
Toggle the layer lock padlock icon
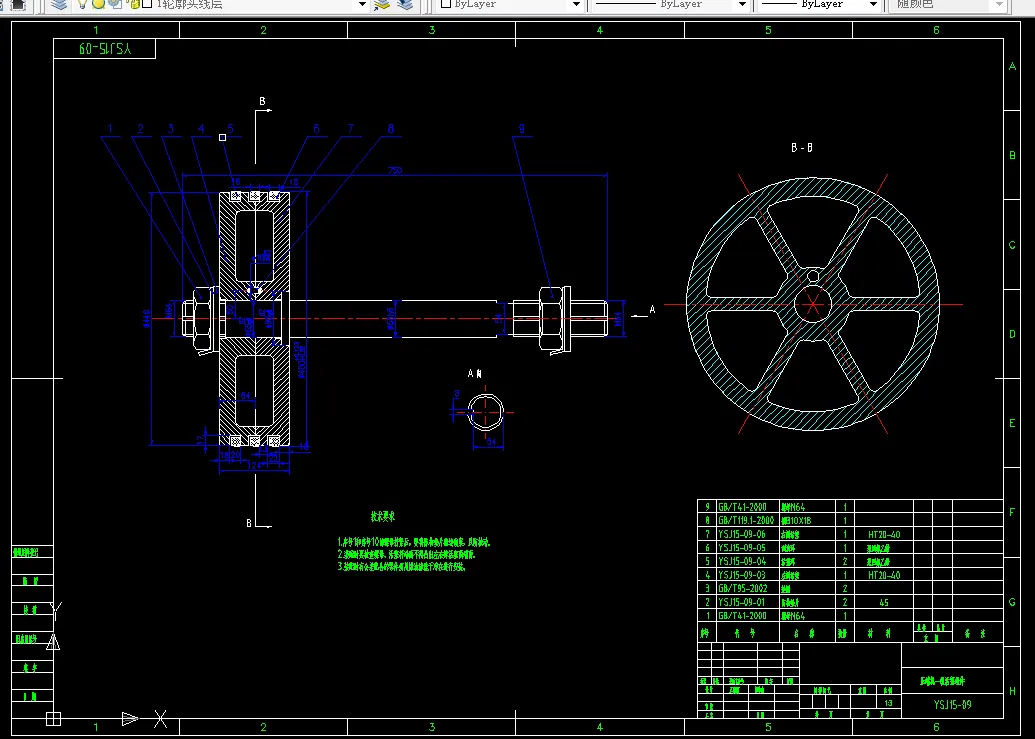point(134,4)
